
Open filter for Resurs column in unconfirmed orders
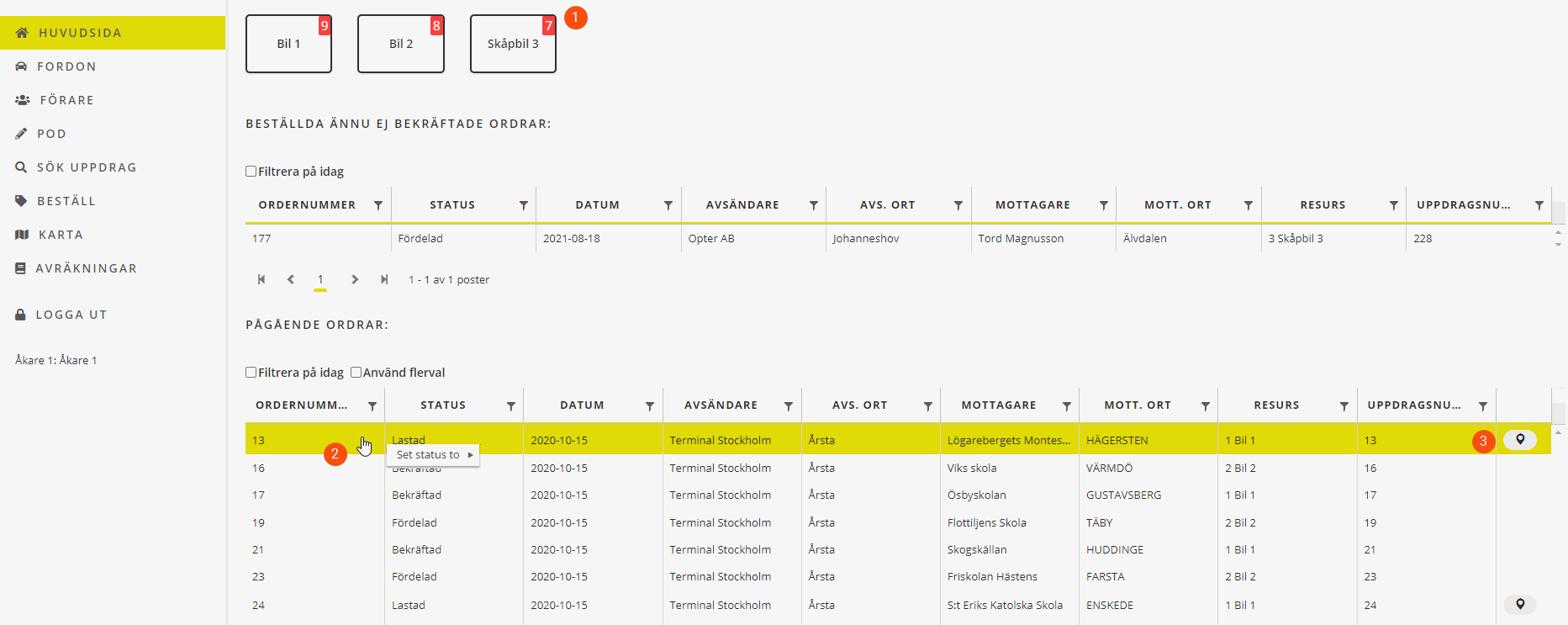click(1393, 205)
